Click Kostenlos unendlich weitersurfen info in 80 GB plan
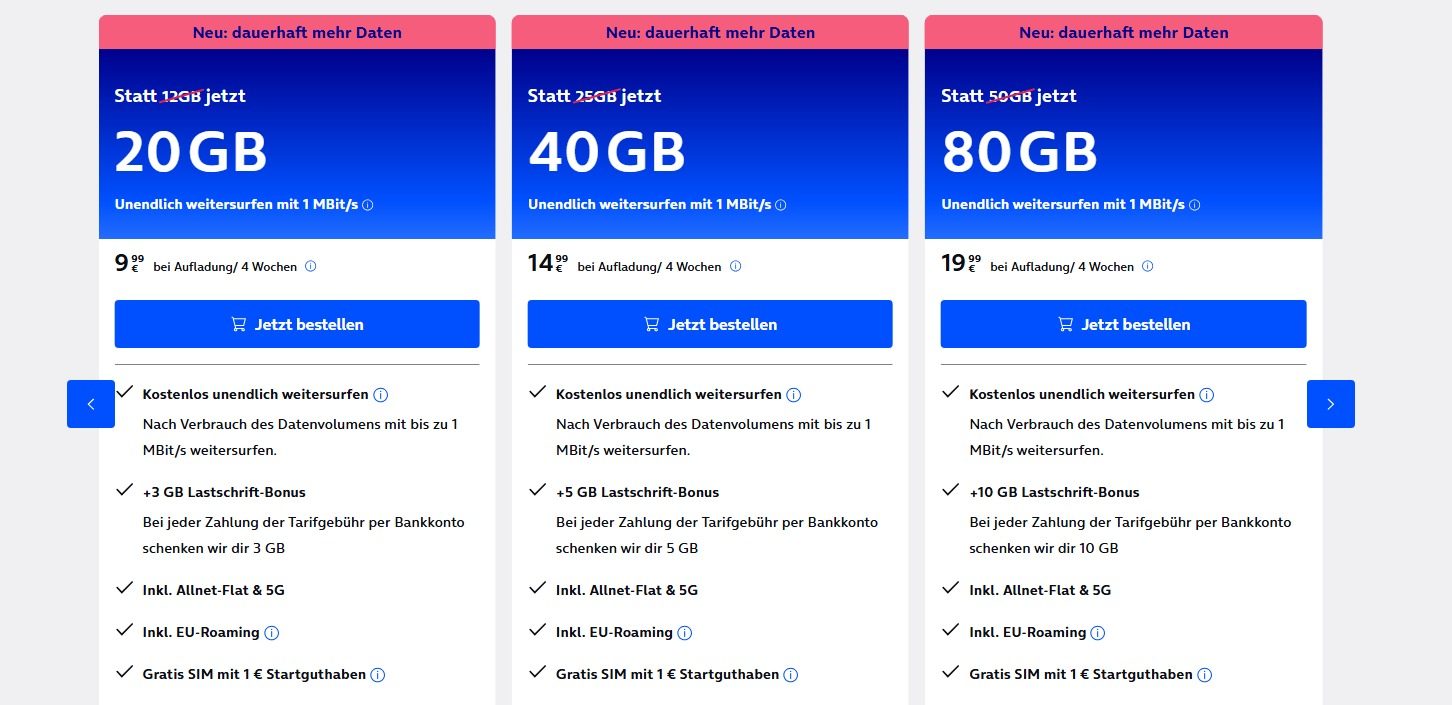The width and height of the screenshot is (1452, 705). [1207, 395]
